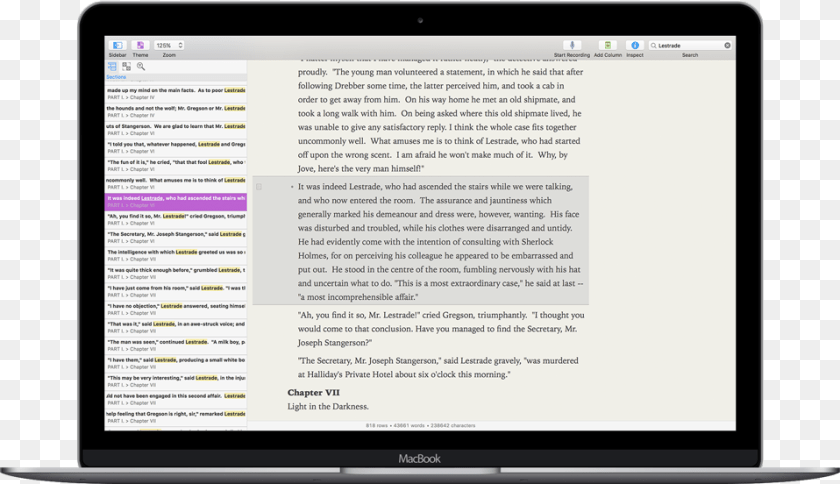
Task: Select result "Ah, you find it so, Mr. Lestrade!"
Action: (176, 219)
